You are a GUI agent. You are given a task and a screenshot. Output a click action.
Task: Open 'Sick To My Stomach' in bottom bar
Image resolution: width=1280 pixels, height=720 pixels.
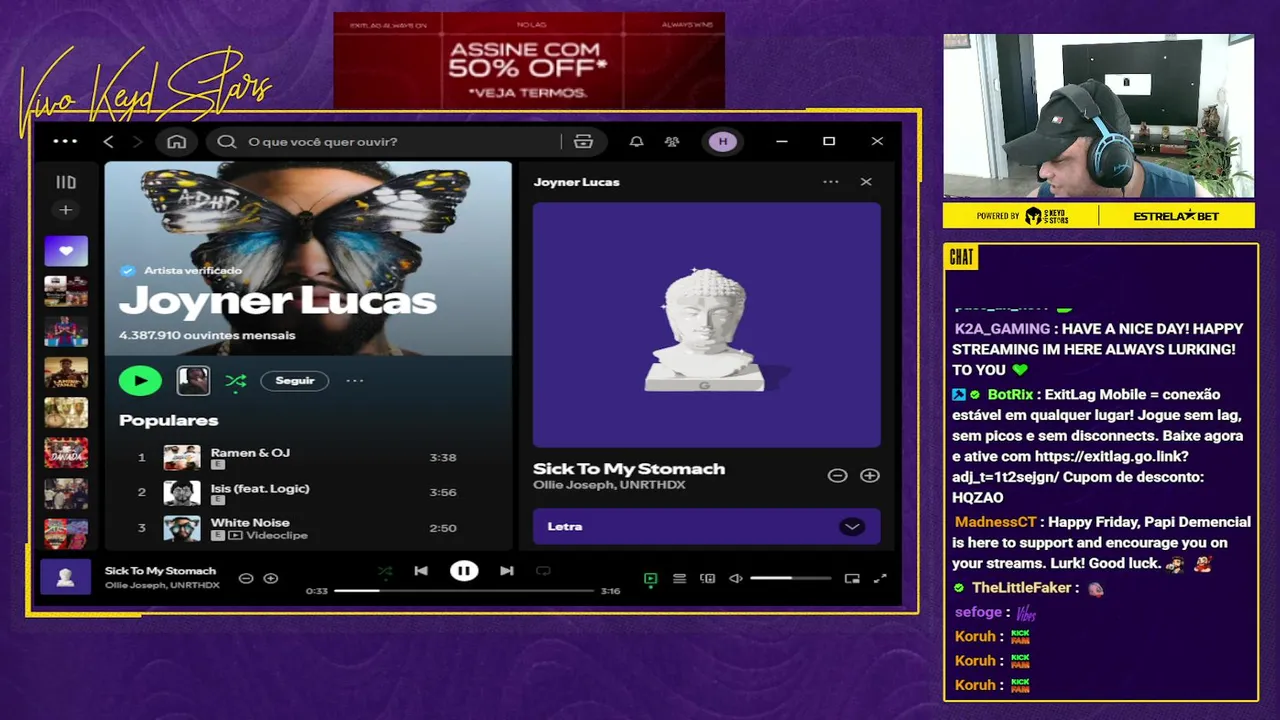[160, 571]
